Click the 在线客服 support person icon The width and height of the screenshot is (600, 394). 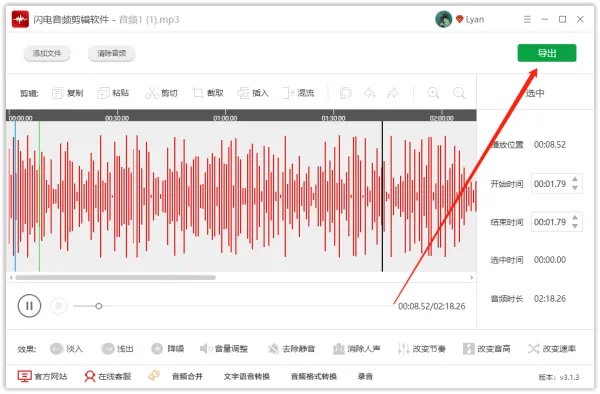(x=90, y=376)
